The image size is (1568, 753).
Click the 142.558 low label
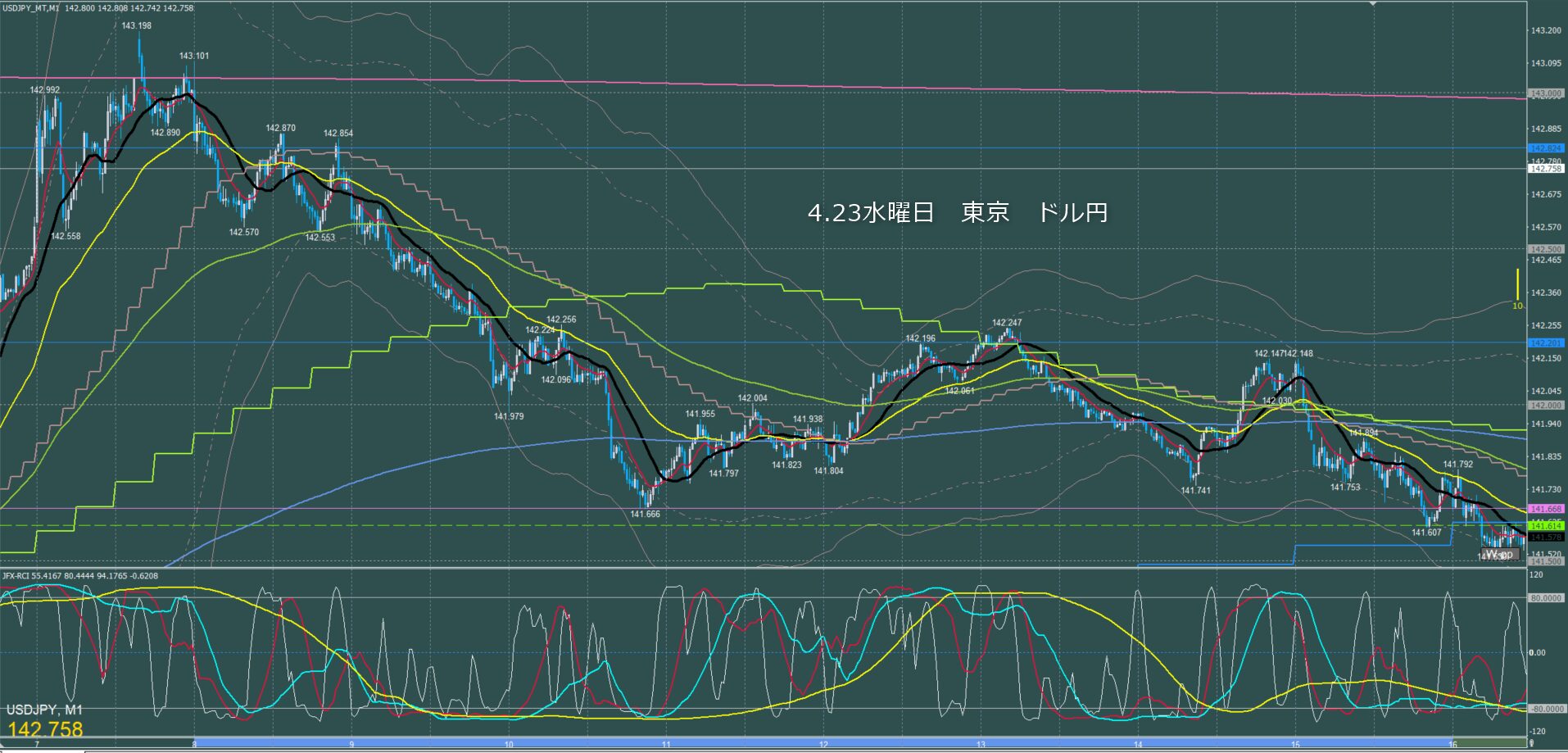point(66,237)
